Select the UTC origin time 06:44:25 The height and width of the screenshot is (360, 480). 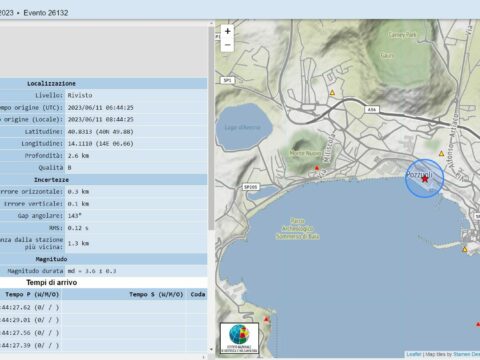click(x=101, y=108)
